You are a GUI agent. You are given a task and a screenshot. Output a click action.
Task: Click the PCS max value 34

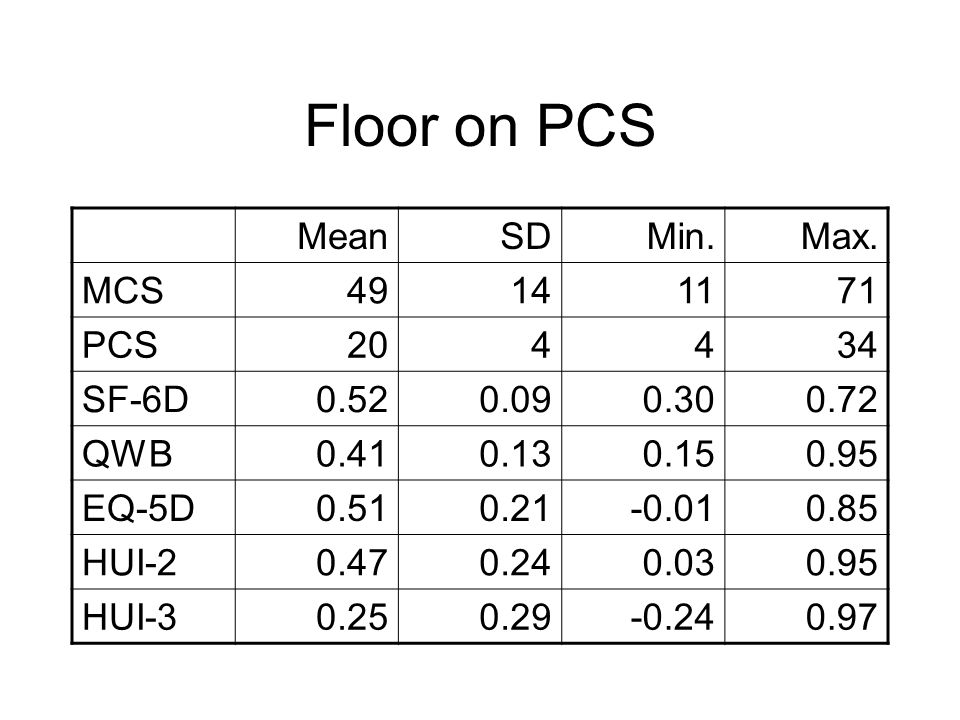click(857, 345)
